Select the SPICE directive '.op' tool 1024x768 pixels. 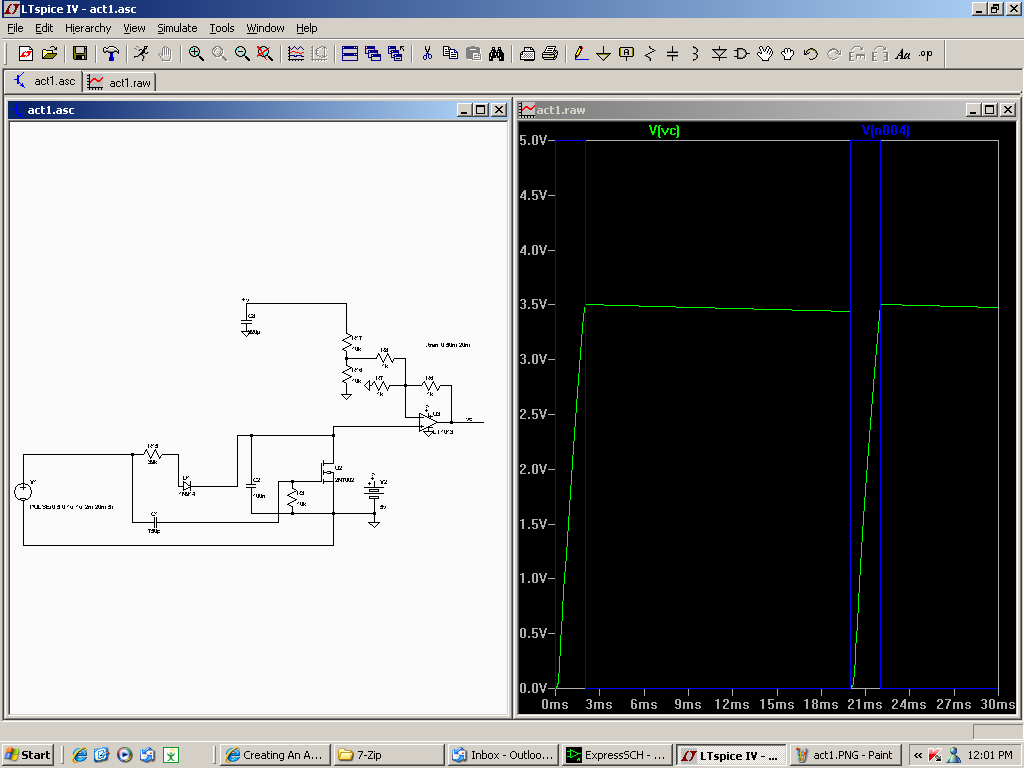pos(926,54)
